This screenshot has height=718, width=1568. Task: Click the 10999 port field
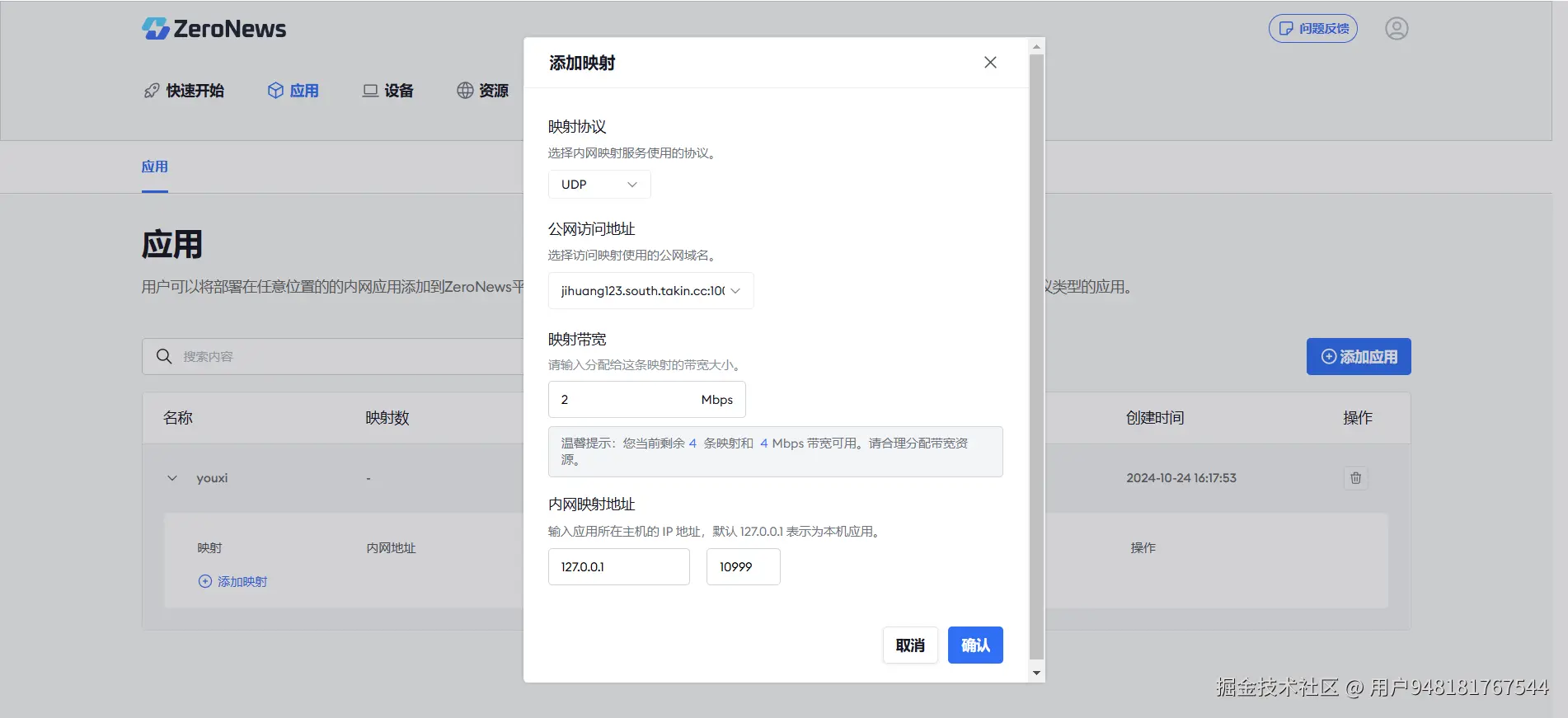(743, 567)
